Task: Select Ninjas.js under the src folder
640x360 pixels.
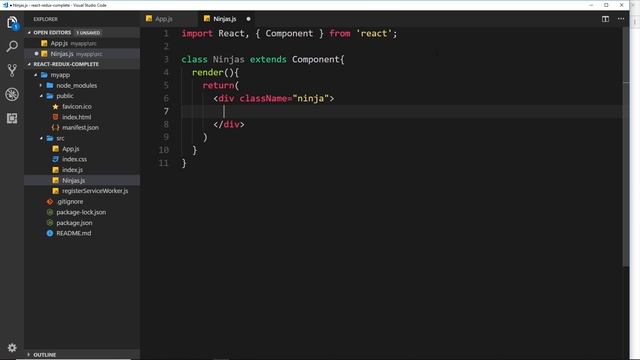Action: point(73,180)
